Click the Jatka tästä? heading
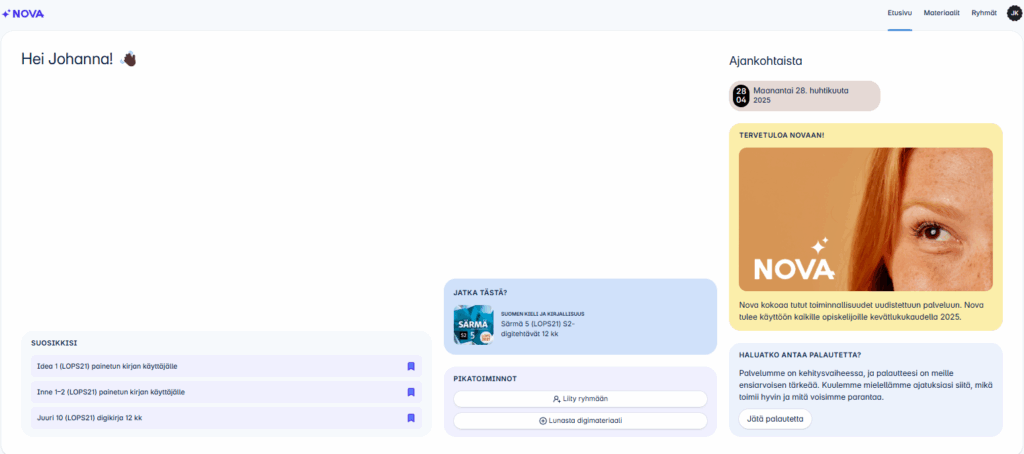 click(480, 293)
